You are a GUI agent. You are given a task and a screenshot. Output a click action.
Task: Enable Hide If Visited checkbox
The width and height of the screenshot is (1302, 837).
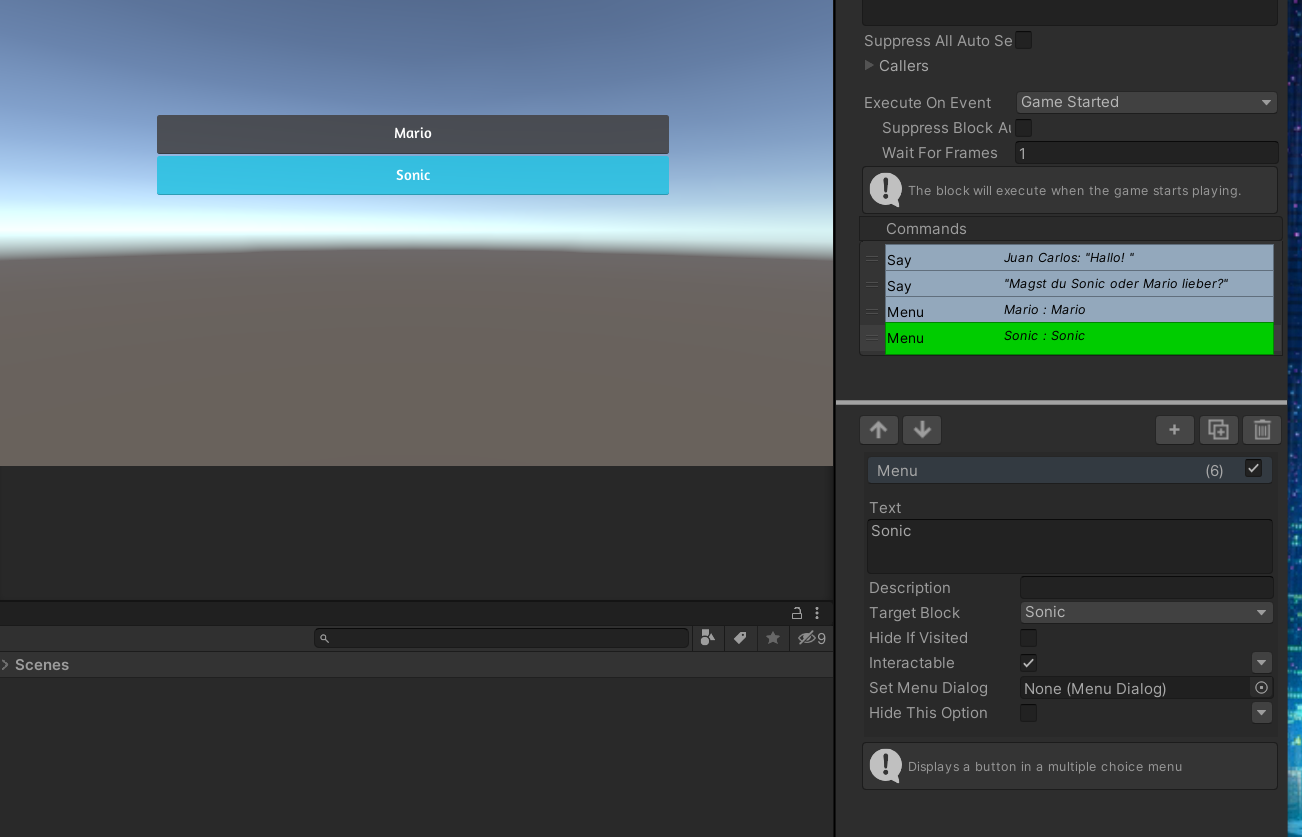pyautogui.click(x=1028, y=638)
